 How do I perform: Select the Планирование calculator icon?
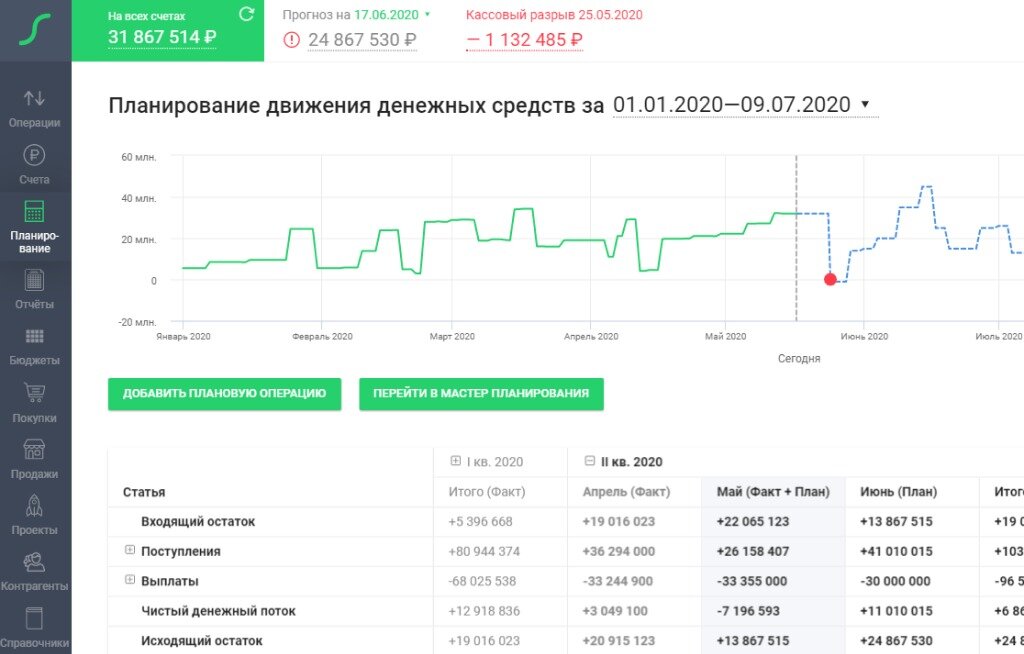(x=35, y=212)
